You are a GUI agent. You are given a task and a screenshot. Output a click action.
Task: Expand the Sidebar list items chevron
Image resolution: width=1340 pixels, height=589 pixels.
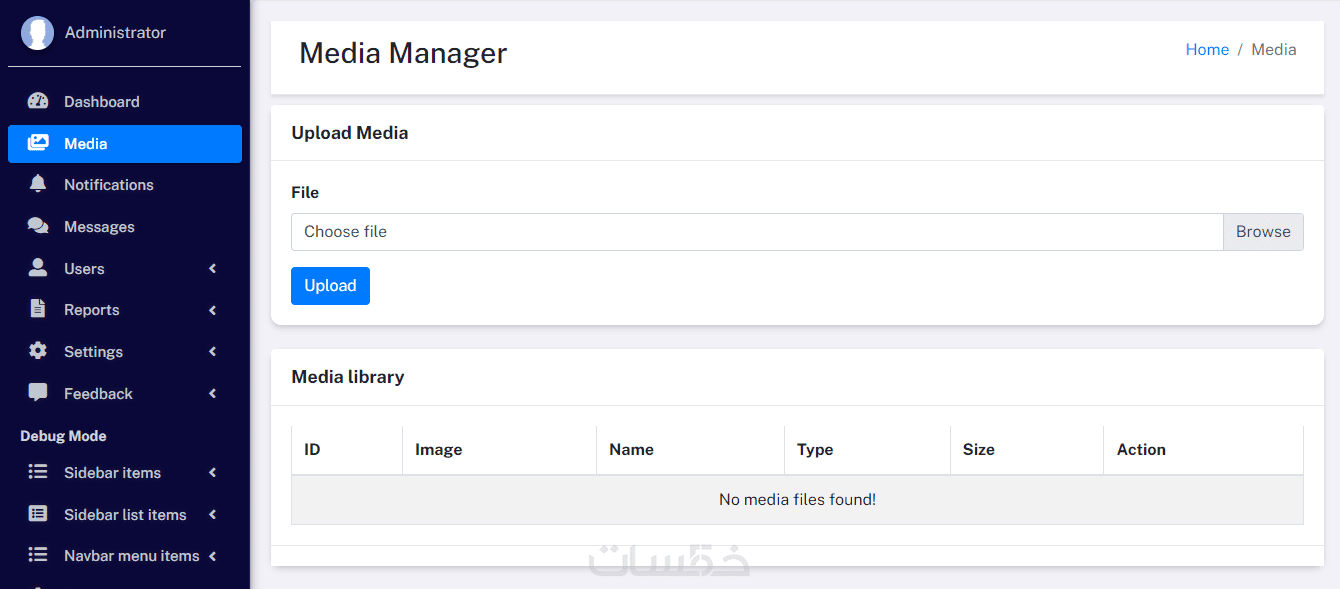click(x=213, y=515)
